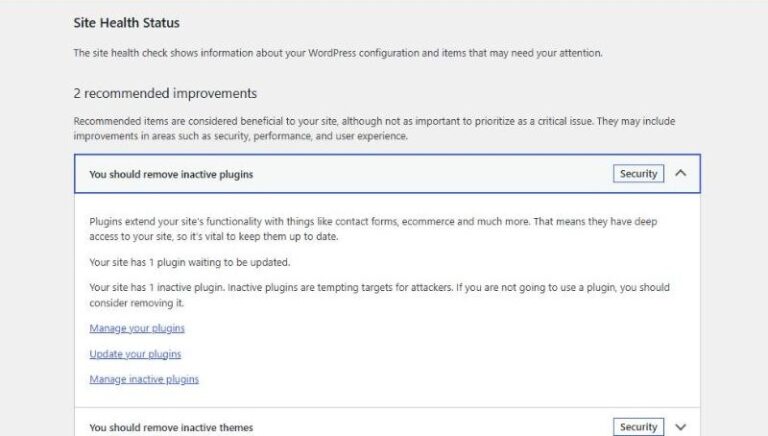
Task: Click the Security badge on plugins row
Action: (638, 173)
